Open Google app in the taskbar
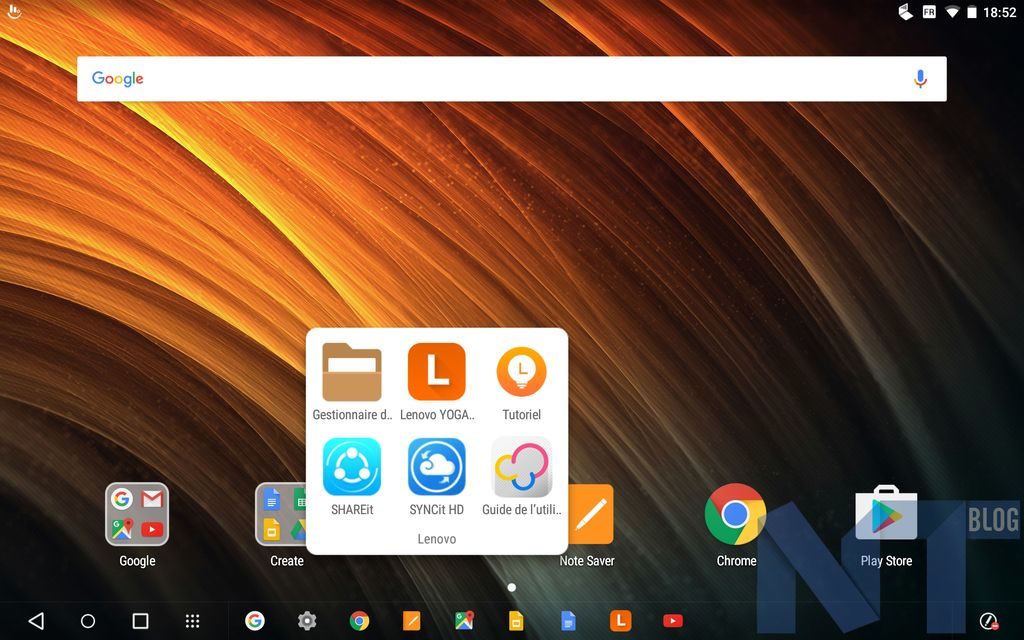 click(x=255, y=620)
